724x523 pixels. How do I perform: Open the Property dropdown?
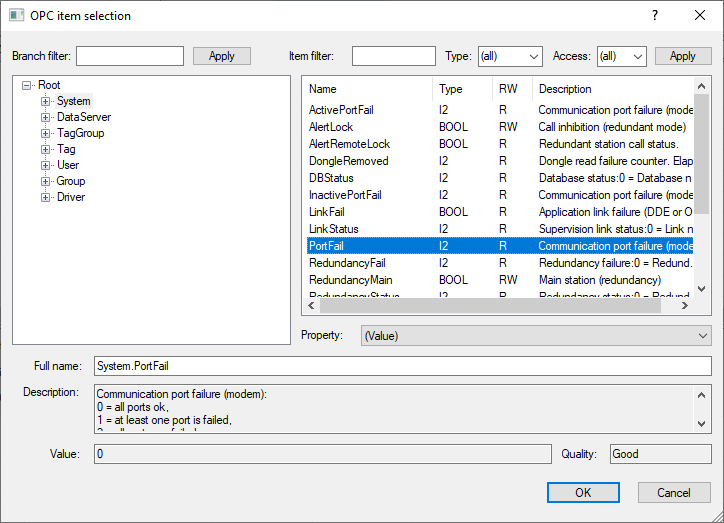[x=535, y=335]
